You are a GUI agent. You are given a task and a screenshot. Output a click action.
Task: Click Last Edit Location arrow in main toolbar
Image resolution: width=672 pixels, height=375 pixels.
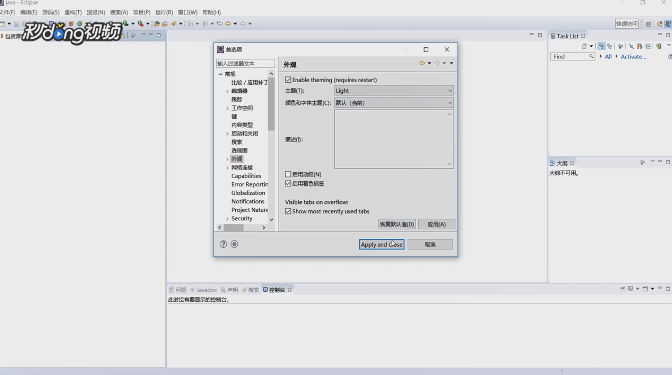219,24
